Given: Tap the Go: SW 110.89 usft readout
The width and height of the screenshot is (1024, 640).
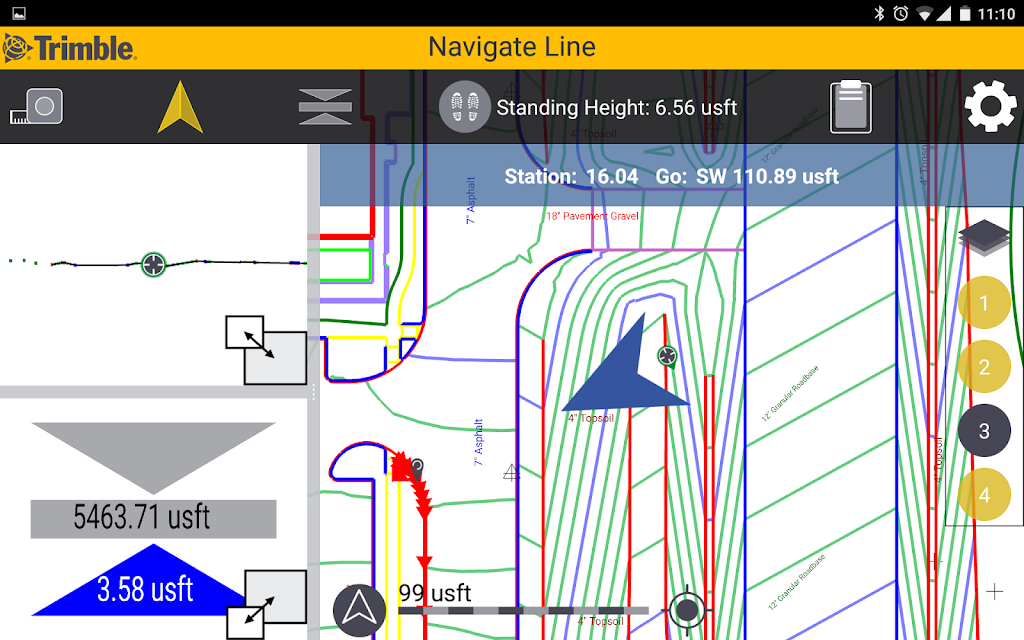Looking at the screenshot, I should tap(747, 176).
